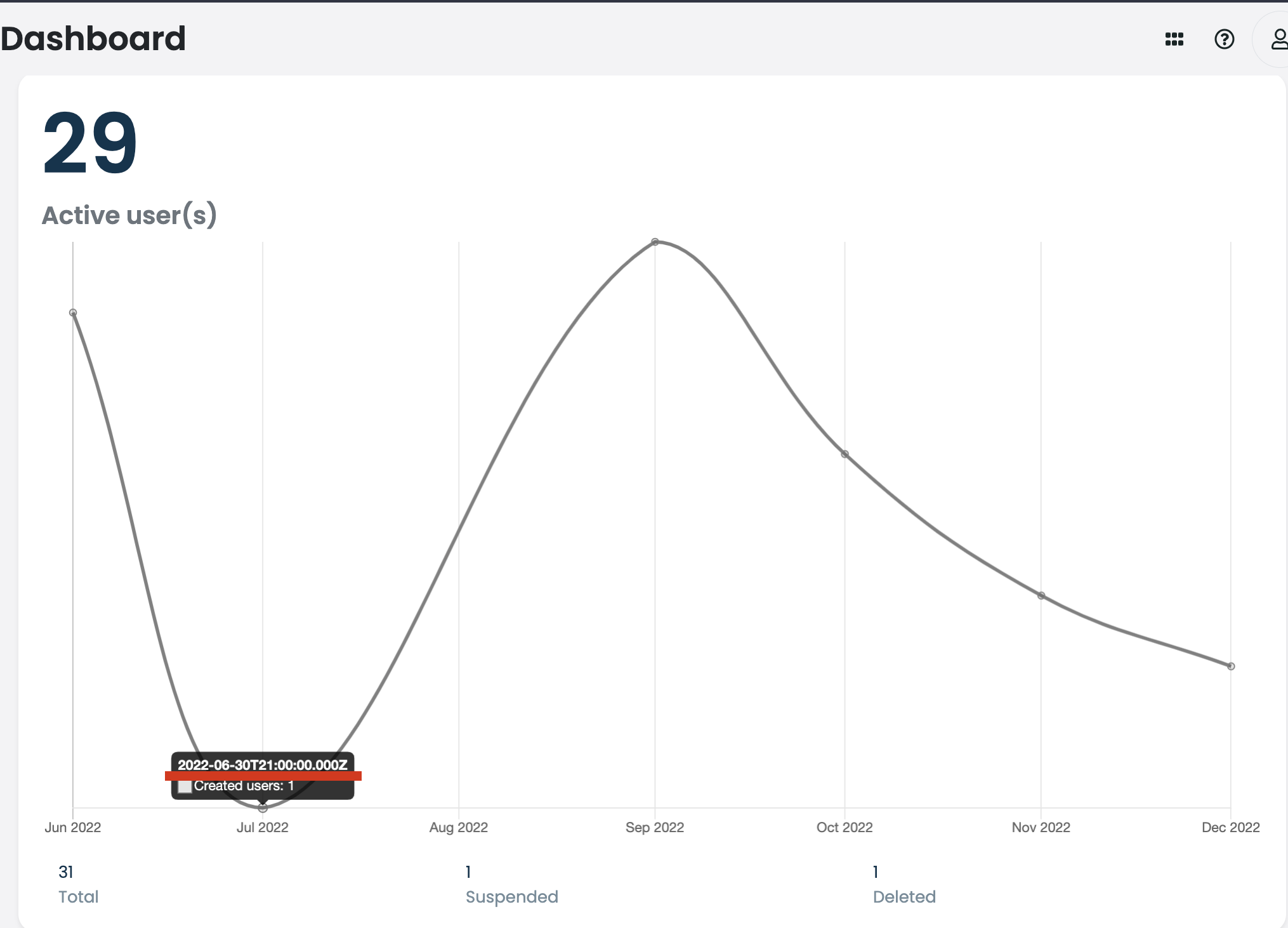Open the apps grid menu
Screen dimensions: 1288x928
[1175, 39]
